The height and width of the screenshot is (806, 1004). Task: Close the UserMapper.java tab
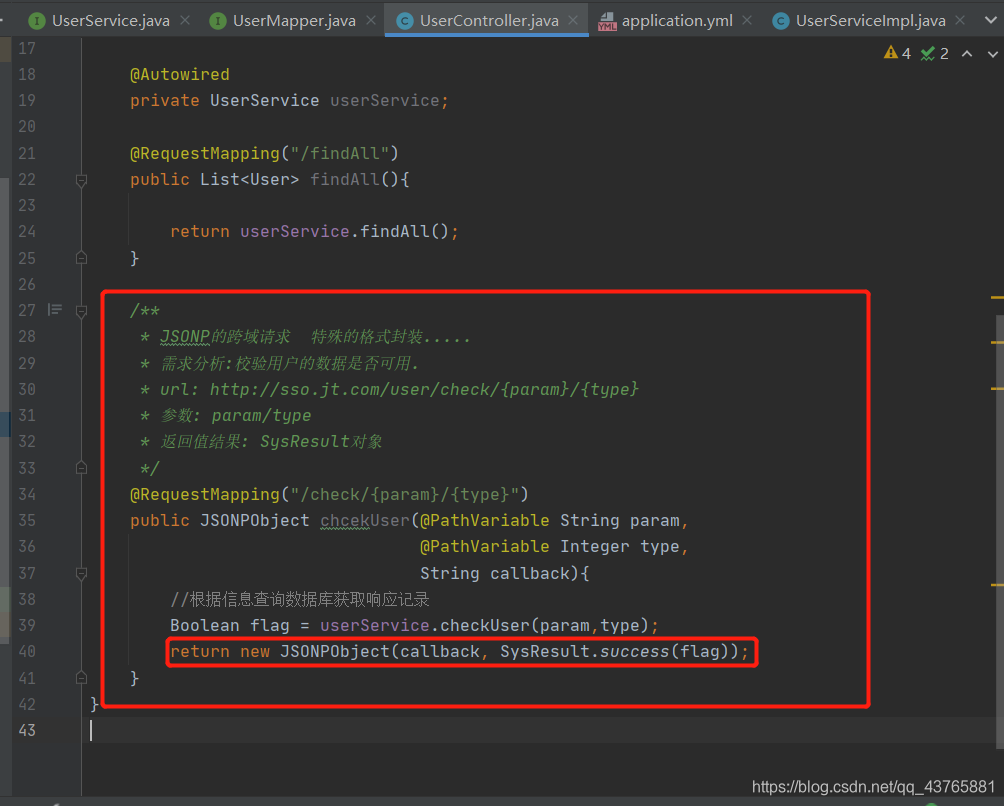click(371, 20)
